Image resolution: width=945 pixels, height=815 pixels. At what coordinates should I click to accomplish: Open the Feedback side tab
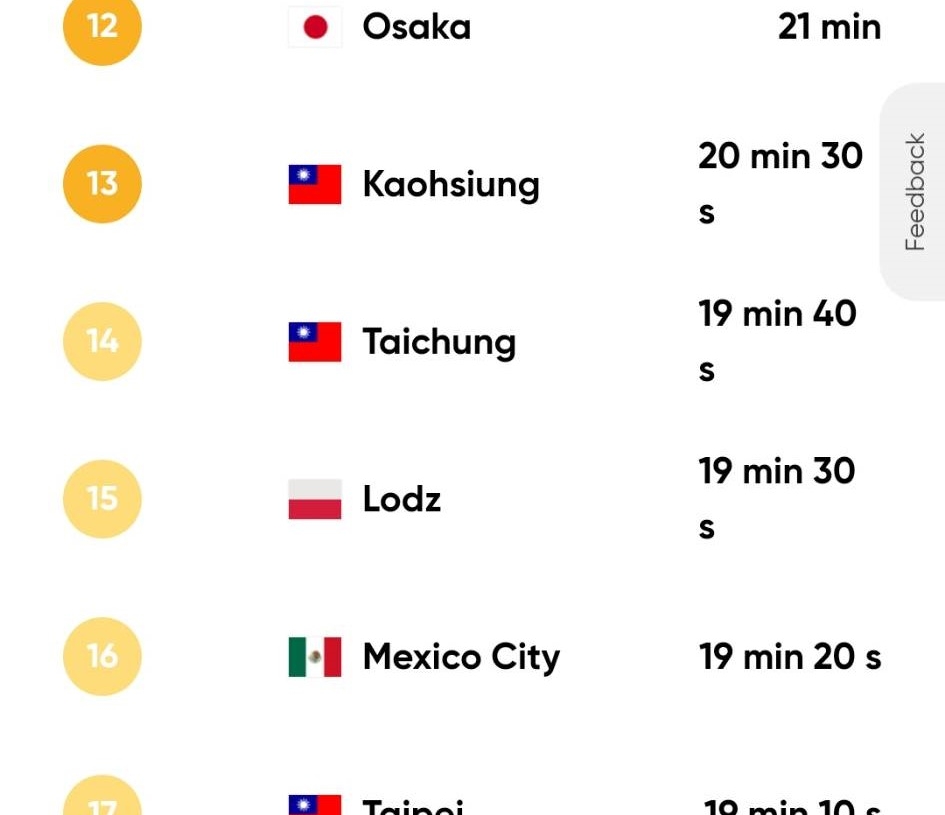[x=913, y=192]
